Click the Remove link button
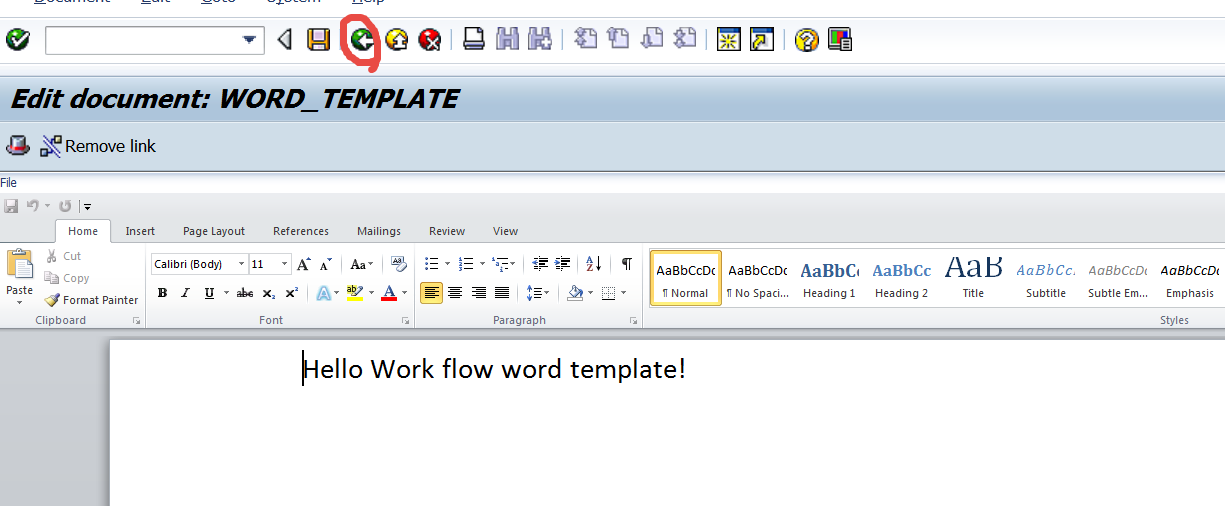 98,146
